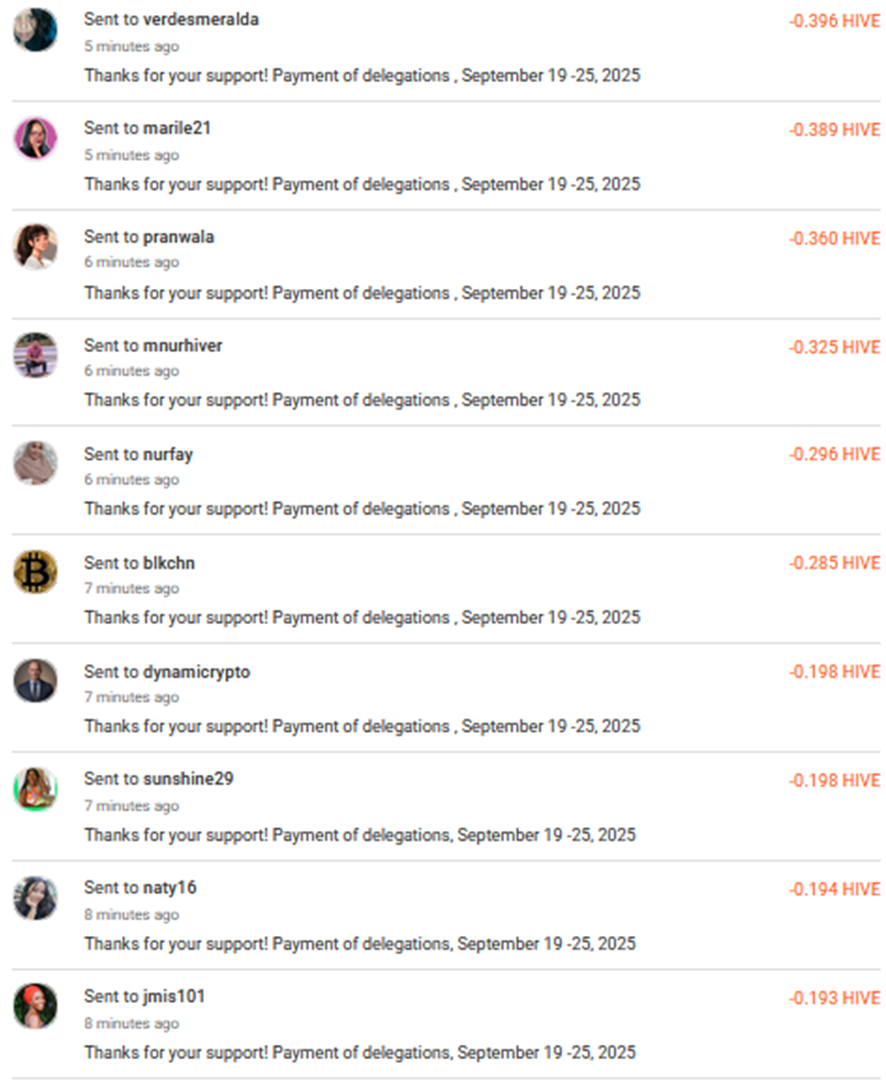886x1083 pixels.
Task: Click nurfay's profile avatar
Action: click(x=35, y=463)
